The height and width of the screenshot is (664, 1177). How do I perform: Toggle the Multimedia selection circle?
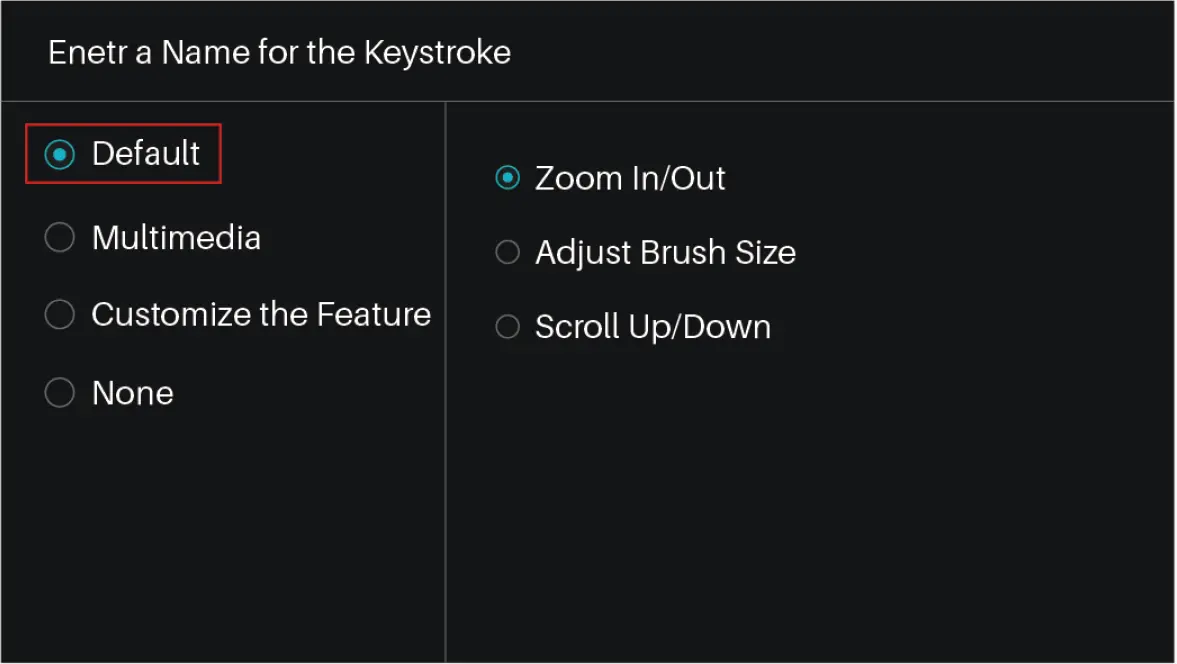tap(59, 237)
